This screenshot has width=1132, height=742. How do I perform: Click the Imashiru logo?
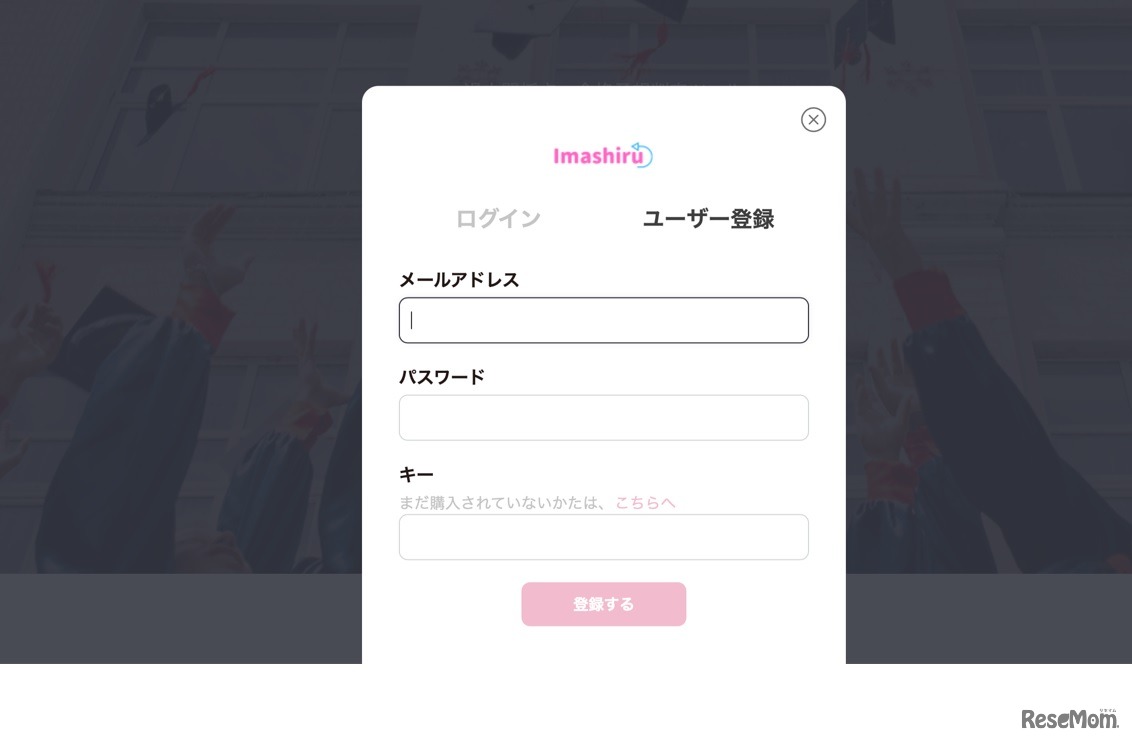coord(603,155)
